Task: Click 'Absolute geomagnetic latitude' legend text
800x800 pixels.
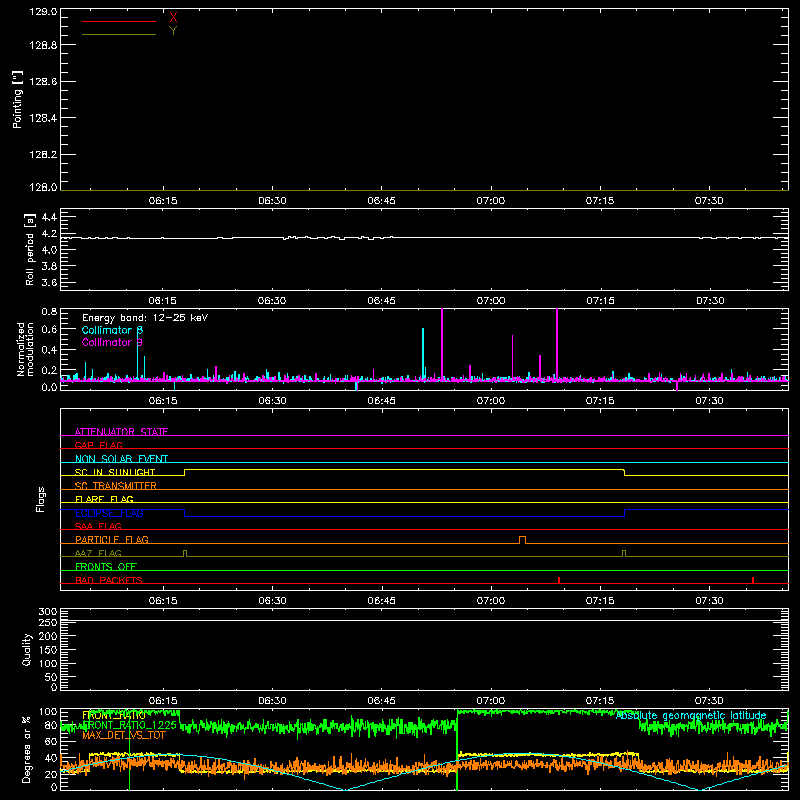Action: click(x=691, y=715)
